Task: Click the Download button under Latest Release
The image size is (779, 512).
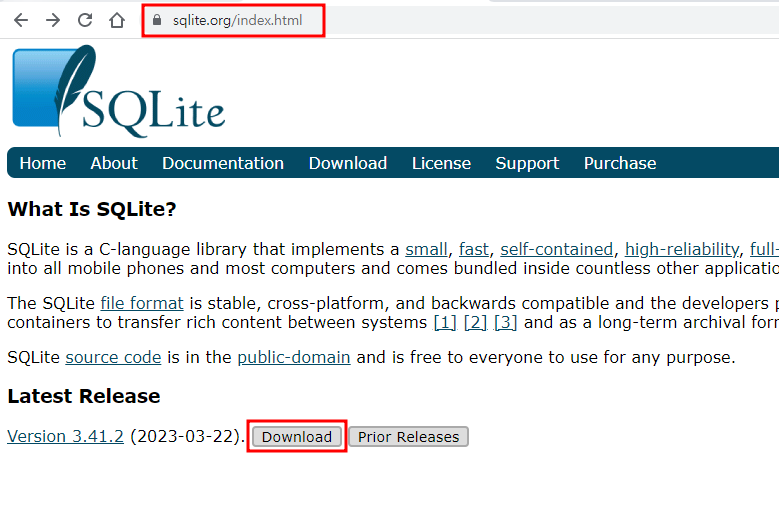Action: click(x=297, y=437)
